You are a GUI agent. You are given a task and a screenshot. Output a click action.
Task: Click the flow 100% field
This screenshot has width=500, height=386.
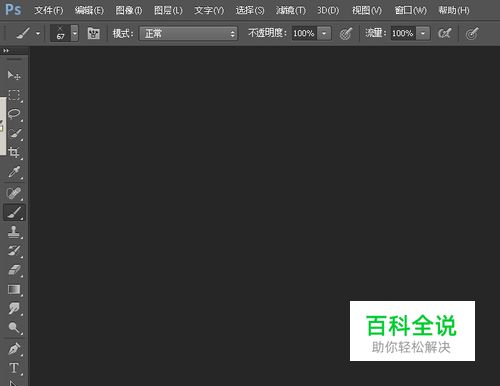tap(403, 33)
